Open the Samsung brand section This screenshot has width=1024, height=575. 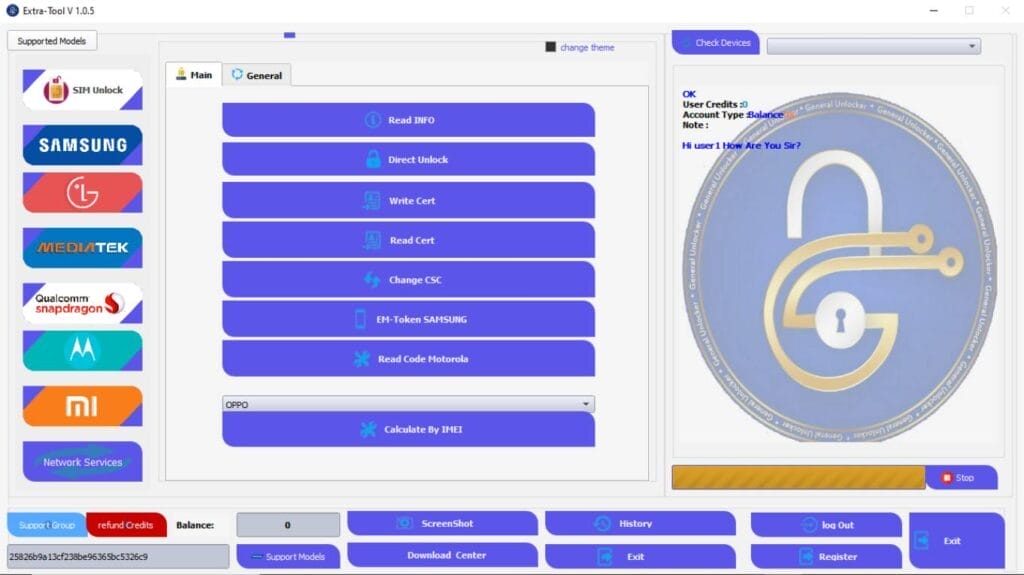click(83, 145)
